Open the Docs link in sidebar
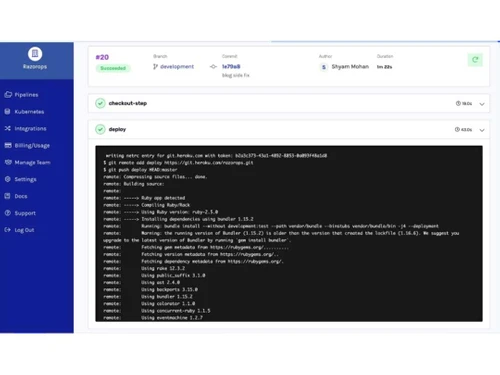This screenshot has width=500, height=375. coord(21,196)
